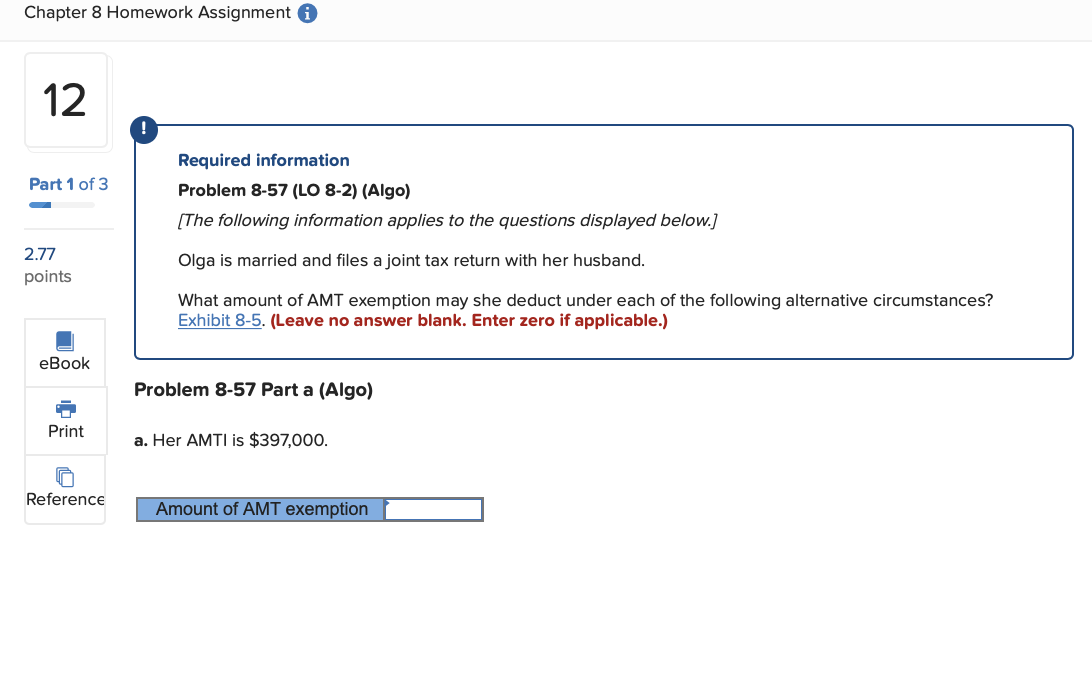The height and width of the screenshot is (674, 1092).
Task: Open the Exhibit 8-5 link
Action: pyautogui.click(x=219, y=320)
